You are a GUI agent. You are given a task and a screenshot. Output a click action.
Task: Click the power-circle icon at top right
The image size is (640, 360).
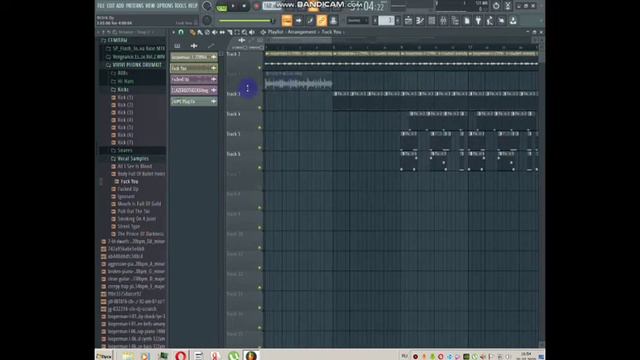click(496, 6)
